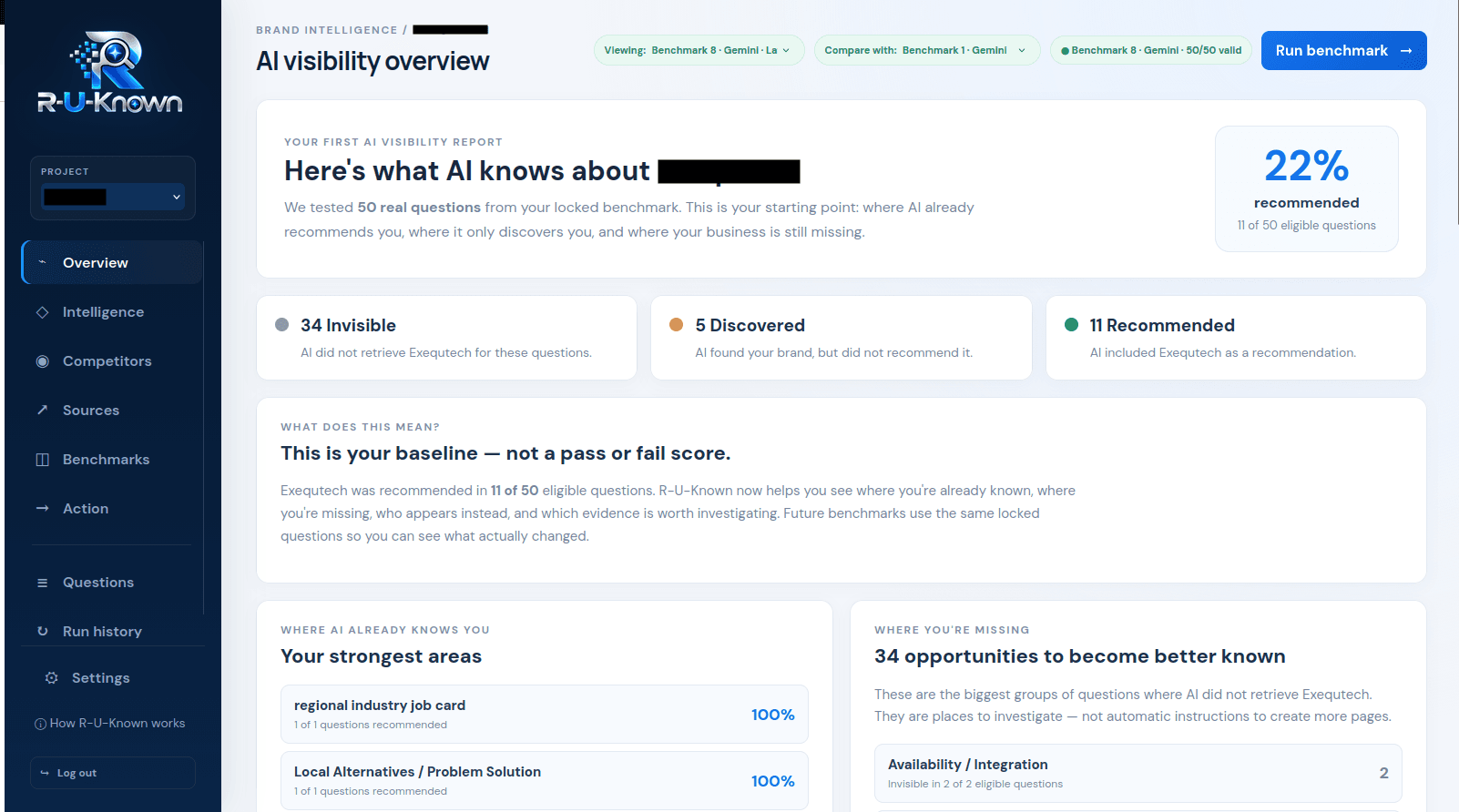1459x812 pixels.
Task: Click the arrow icon in Run benchmark
Action: click(x=1406, y=51)
